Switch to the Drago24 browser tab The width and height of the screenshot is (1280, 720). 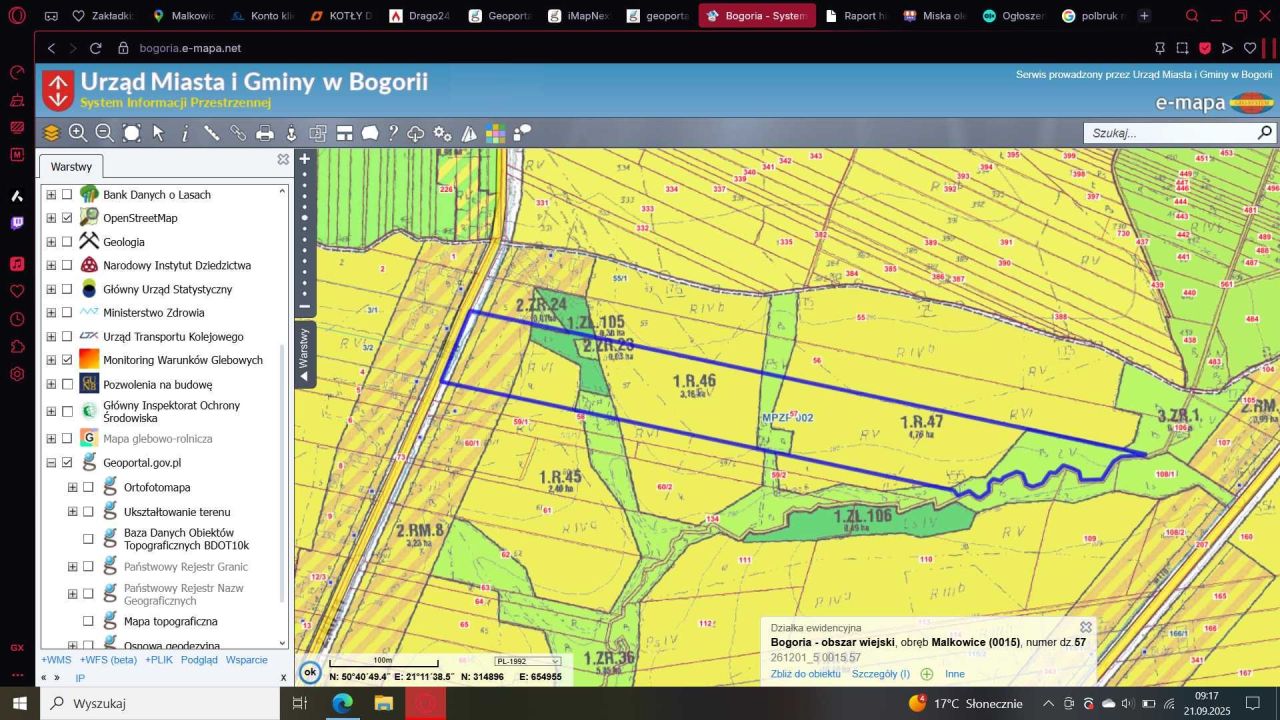[419, 16]
